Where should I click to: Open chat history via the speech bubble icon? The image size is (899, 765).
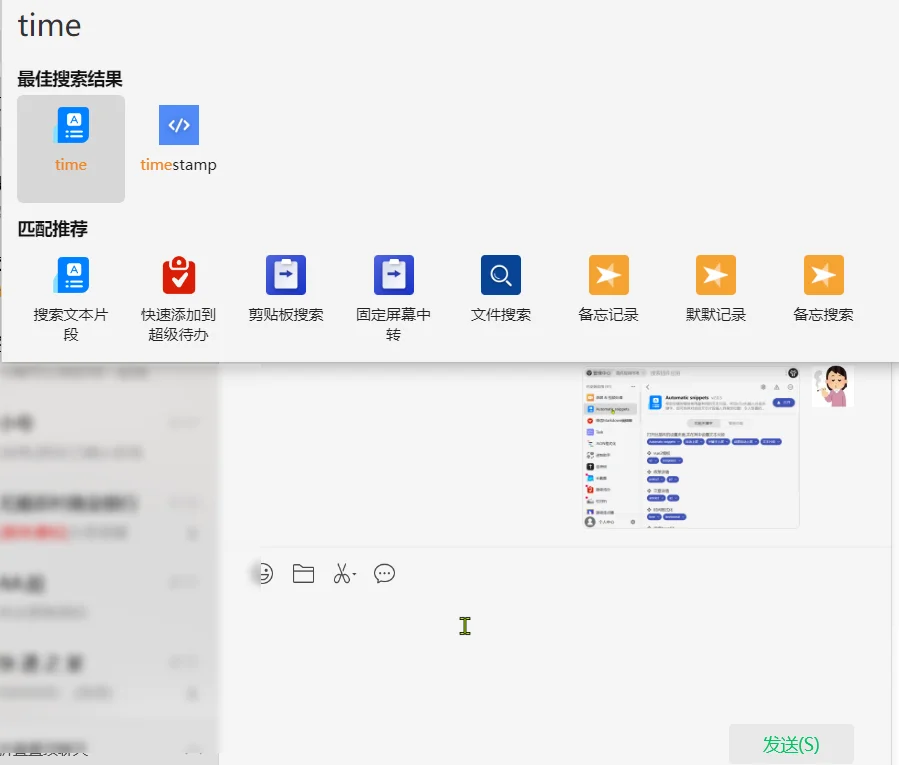point(384,573)
